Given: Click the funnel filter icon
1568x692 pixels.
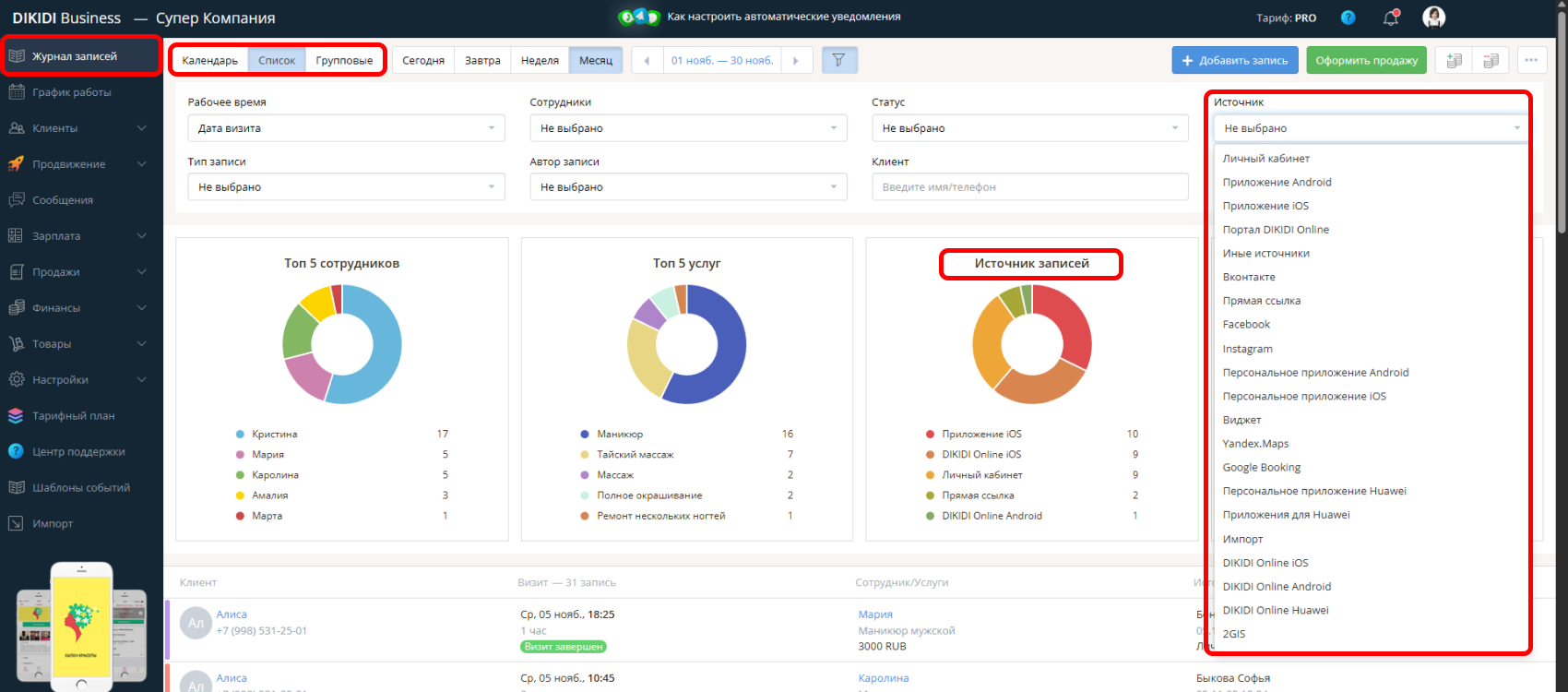Looking at the screenshot, I should pyautogui.click(x=838, y=60).
